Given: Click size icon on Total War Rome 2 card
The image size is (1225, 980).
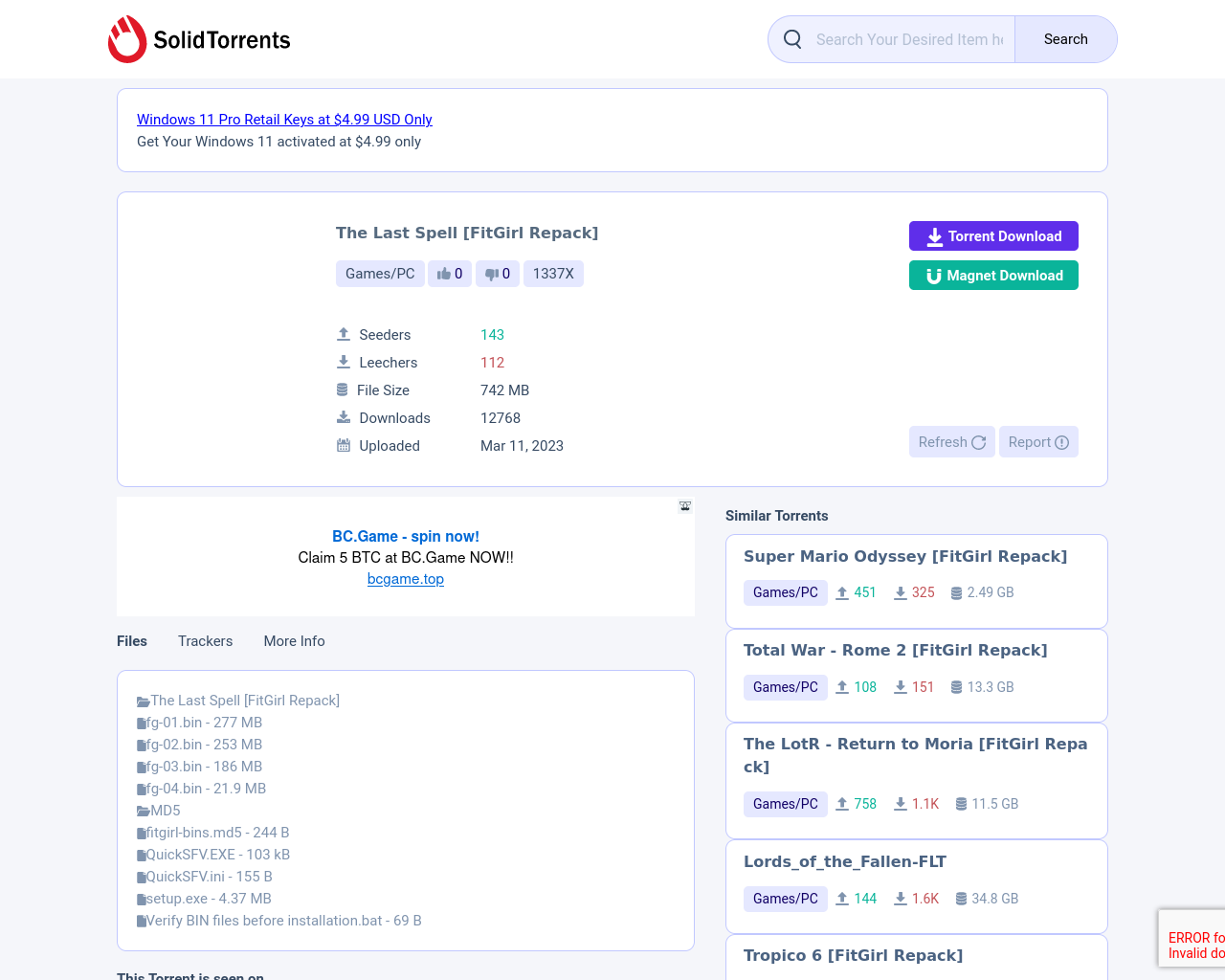Looking at the screenshot, I should click(x=956, y=687).
